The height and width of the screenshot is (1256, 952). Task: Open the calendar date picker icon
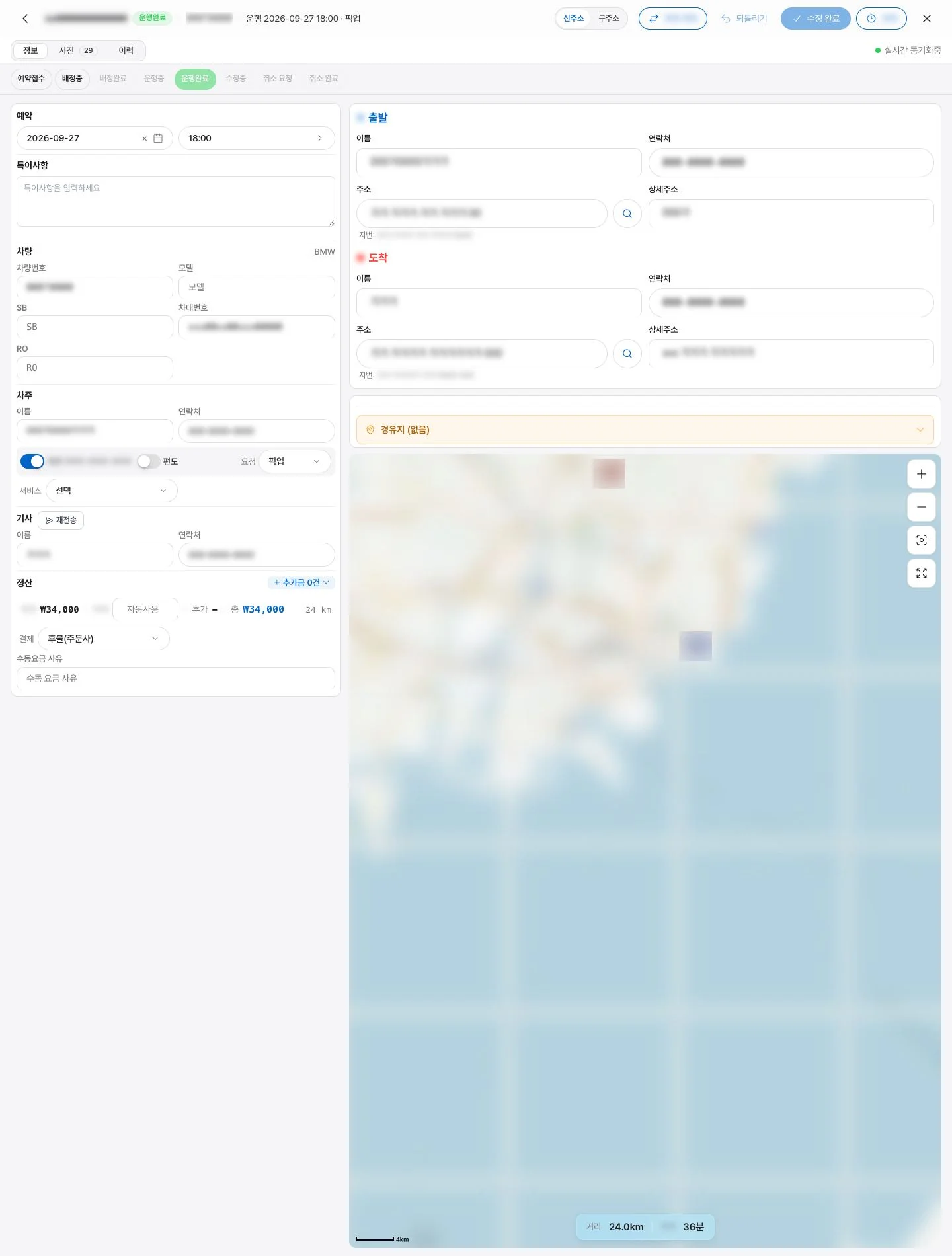click(158, 138)
